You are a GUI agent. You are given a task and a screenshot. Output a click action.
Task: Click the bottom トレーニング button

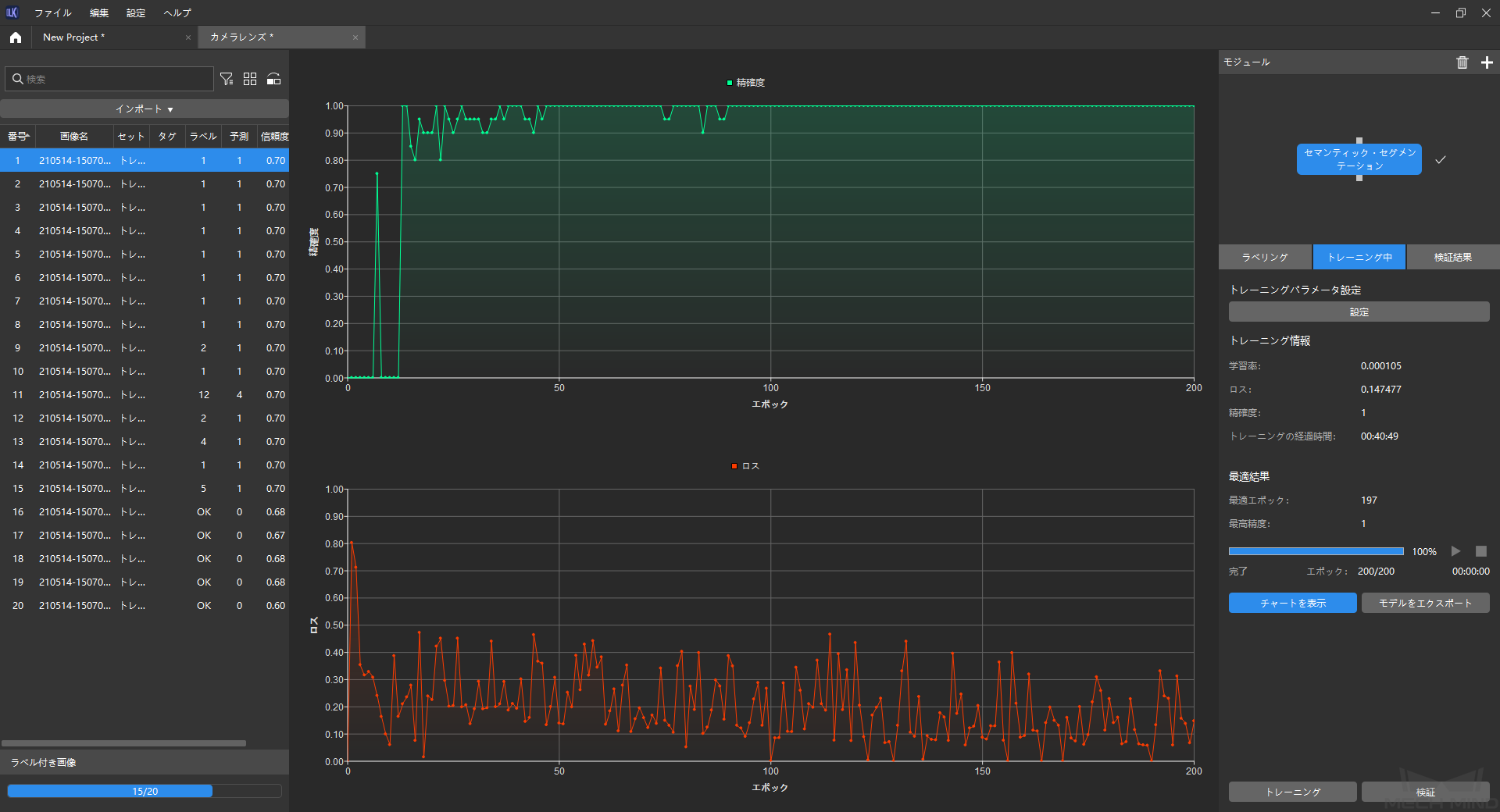(x=1293, y=792)
